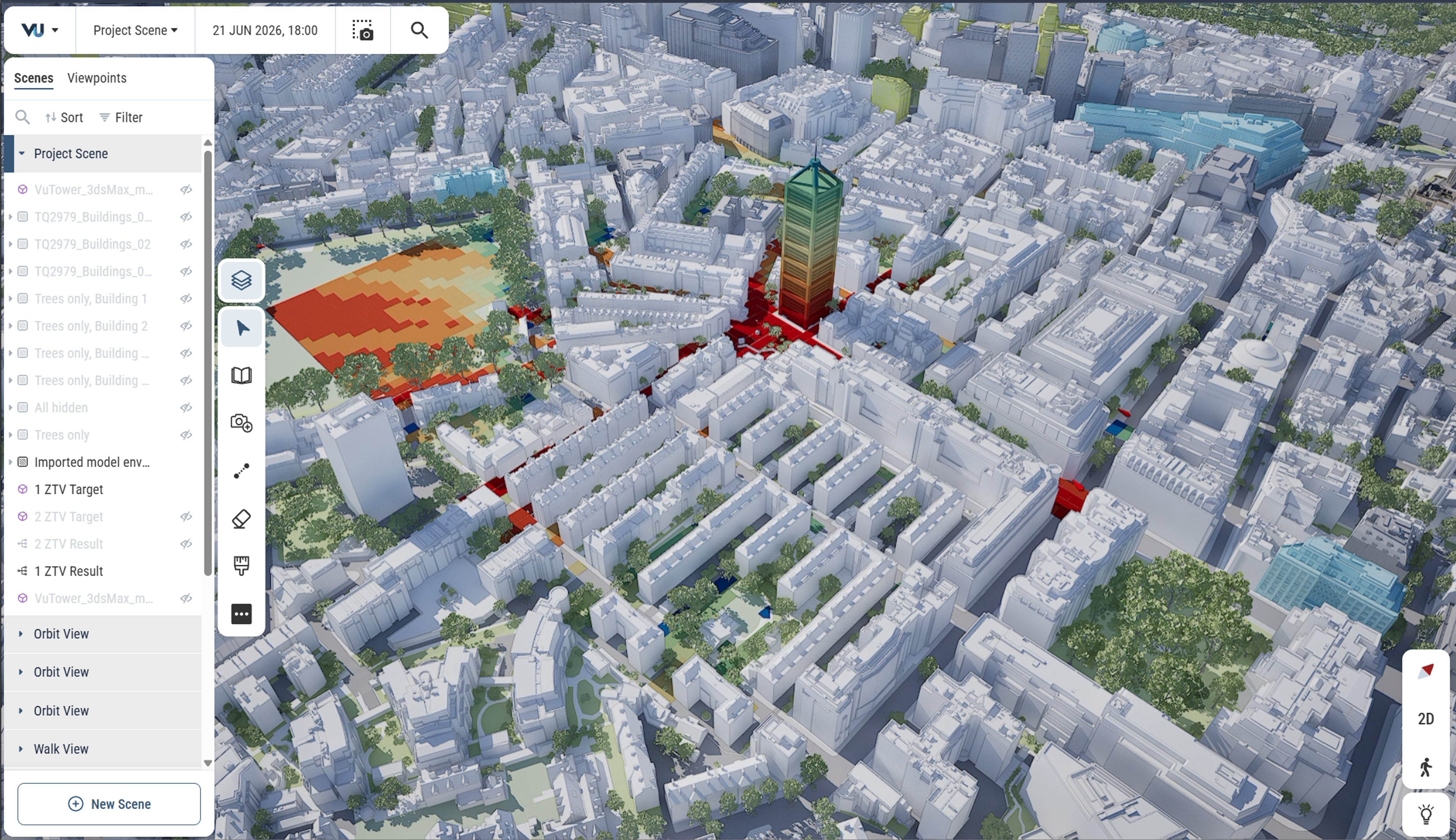Select the measure line tool
The width and height of the screenshot is (1456, 840).
click(x=241, y=471)
